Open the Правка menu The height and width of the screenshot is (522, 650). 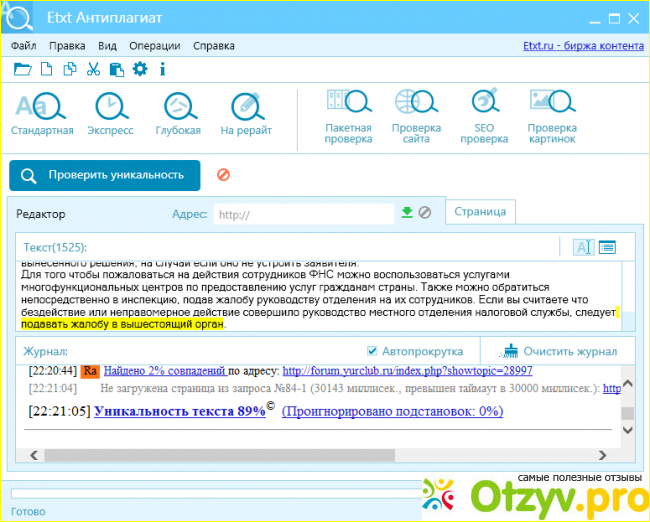pyautogui.click(x=67, y=46)
